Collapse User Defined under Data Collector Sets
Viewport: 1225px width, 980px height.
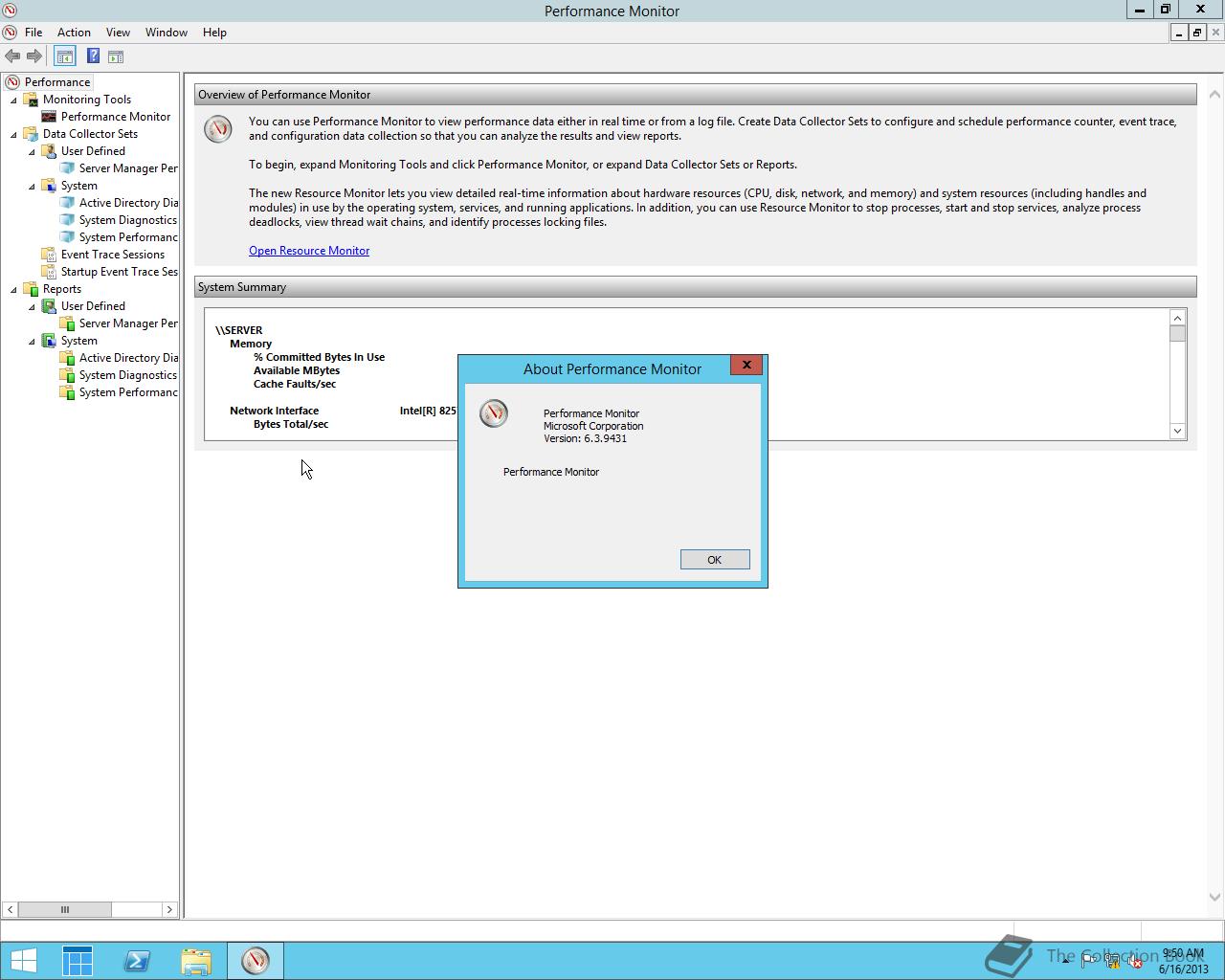pyautogui.click(x=33, y=151)
